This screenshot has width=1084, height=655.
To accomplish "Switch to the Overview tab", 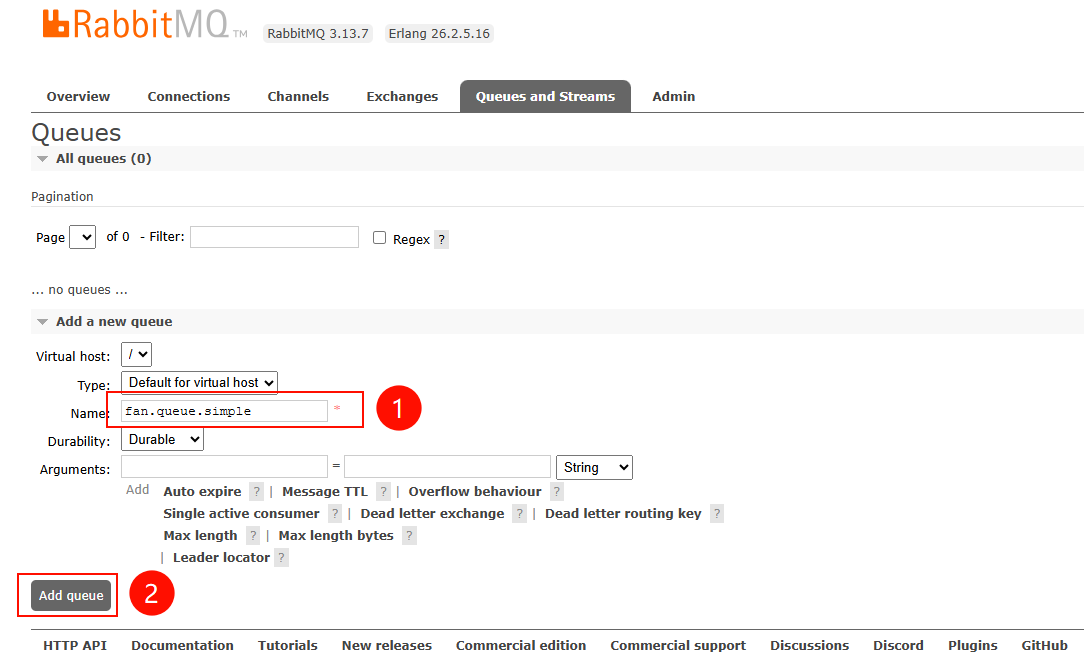I will click(78, 97).
